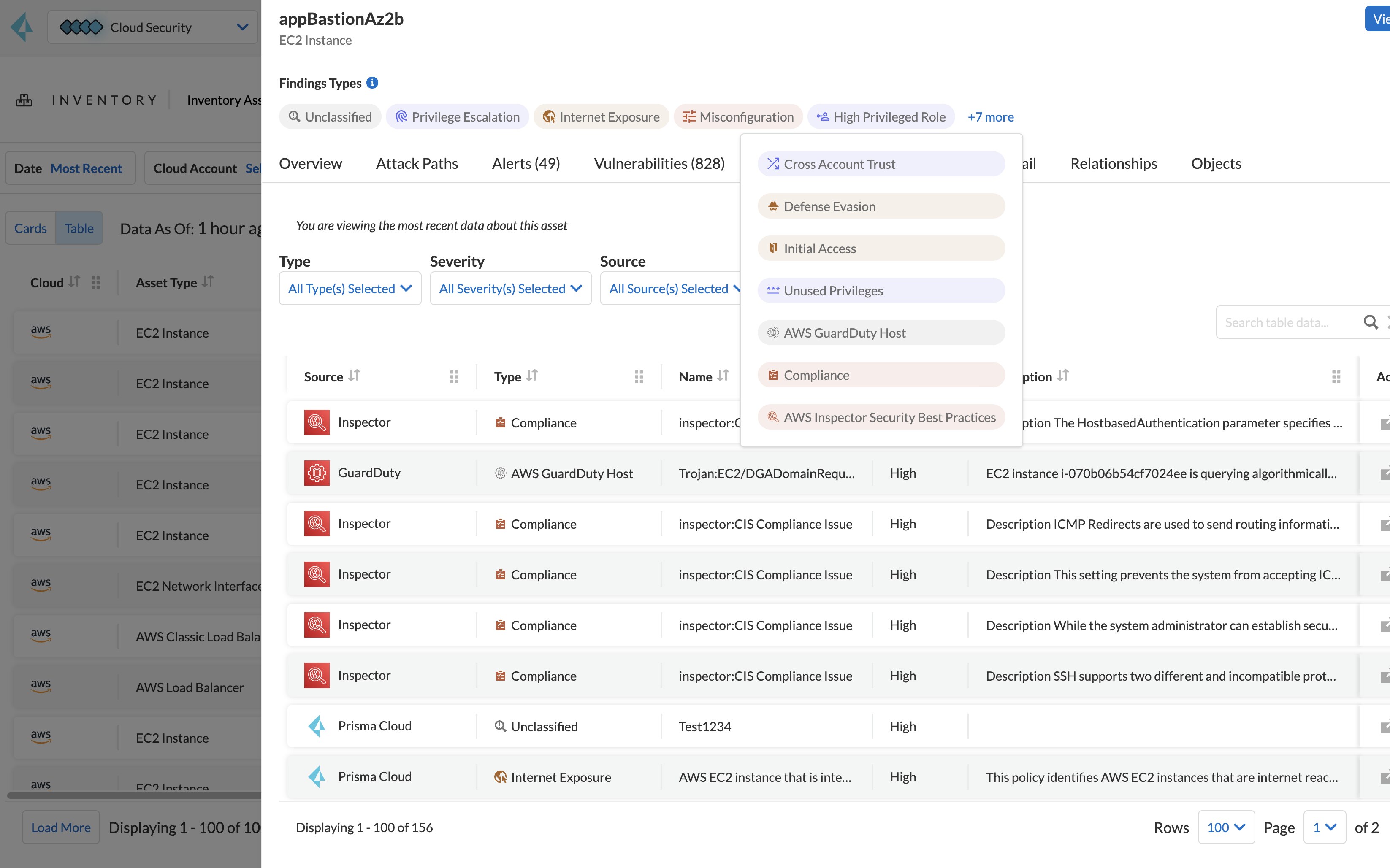The width and height of the screenshot is (1390, 868).
Task: Open the Attack Paths tab
Action: point(417,164)
